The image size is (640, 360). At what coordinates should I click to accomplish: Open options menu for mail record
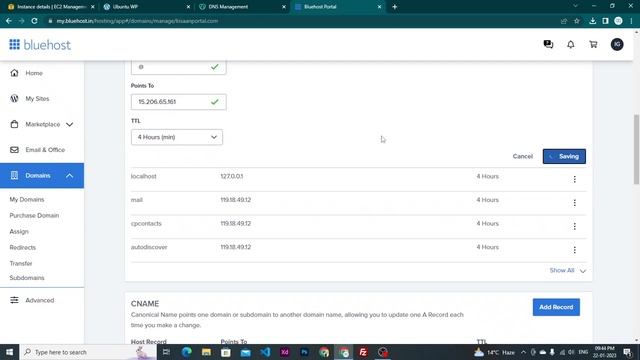pyautogui.click(x=574, y=203)
